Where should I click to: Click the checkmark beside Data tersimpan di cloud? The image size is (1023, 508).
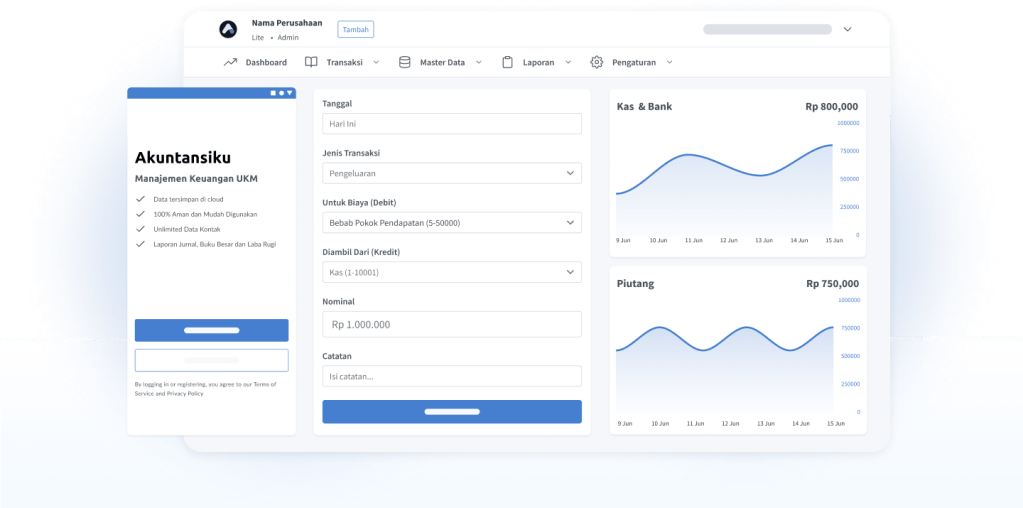click(140, 199)
